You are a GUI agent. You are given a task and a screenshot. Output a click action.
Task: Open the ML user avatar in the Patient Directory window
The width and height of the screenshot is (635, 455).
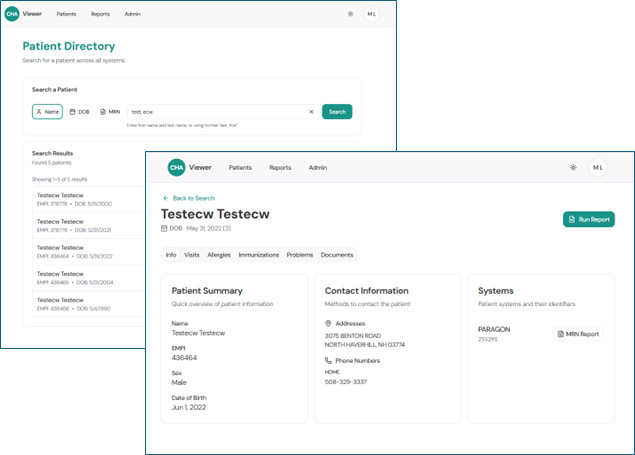[371, 14]
